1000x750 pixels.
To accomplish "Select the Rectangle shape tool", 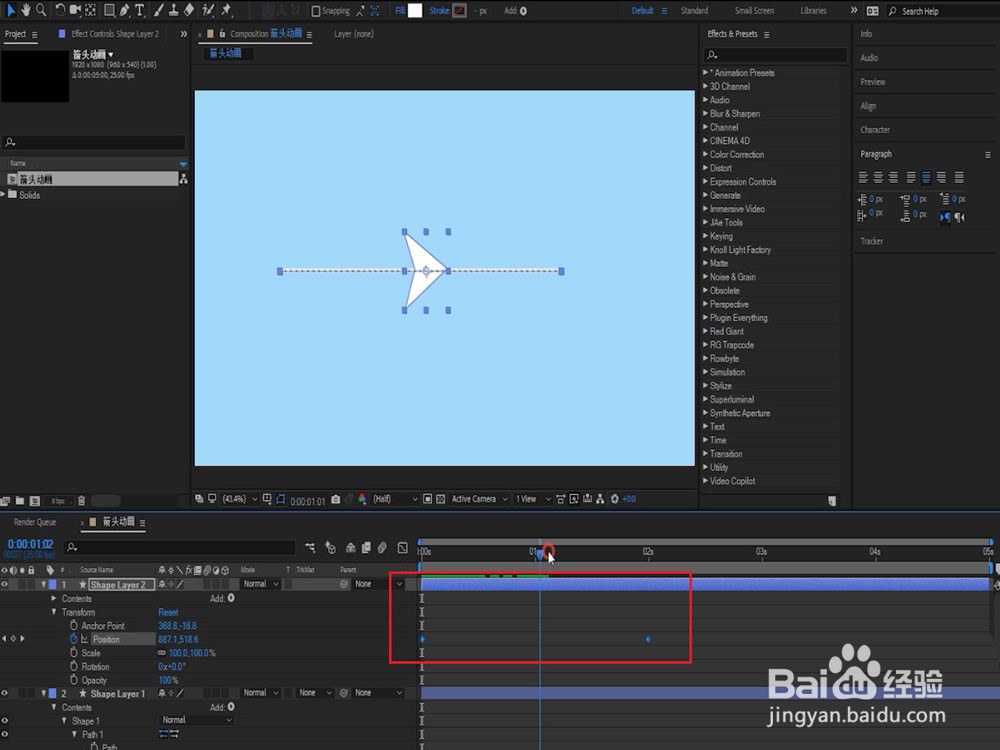I will point(110,10).
